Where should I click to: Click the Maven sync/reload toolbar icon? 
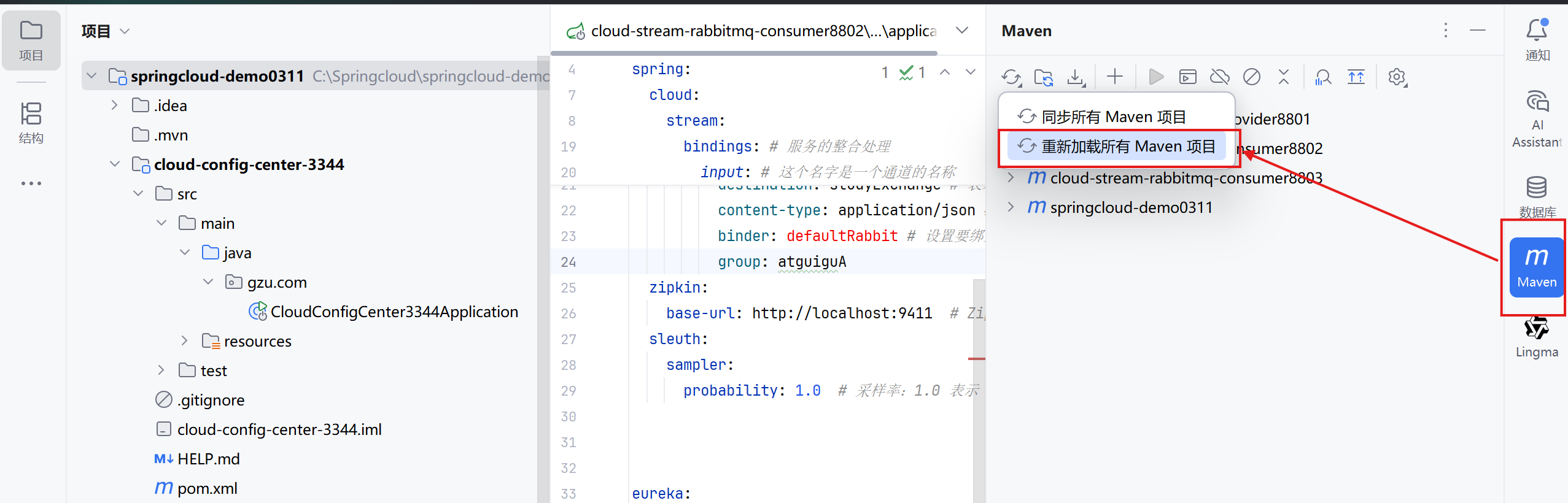pyautogui.click(x=1011, y=77)
